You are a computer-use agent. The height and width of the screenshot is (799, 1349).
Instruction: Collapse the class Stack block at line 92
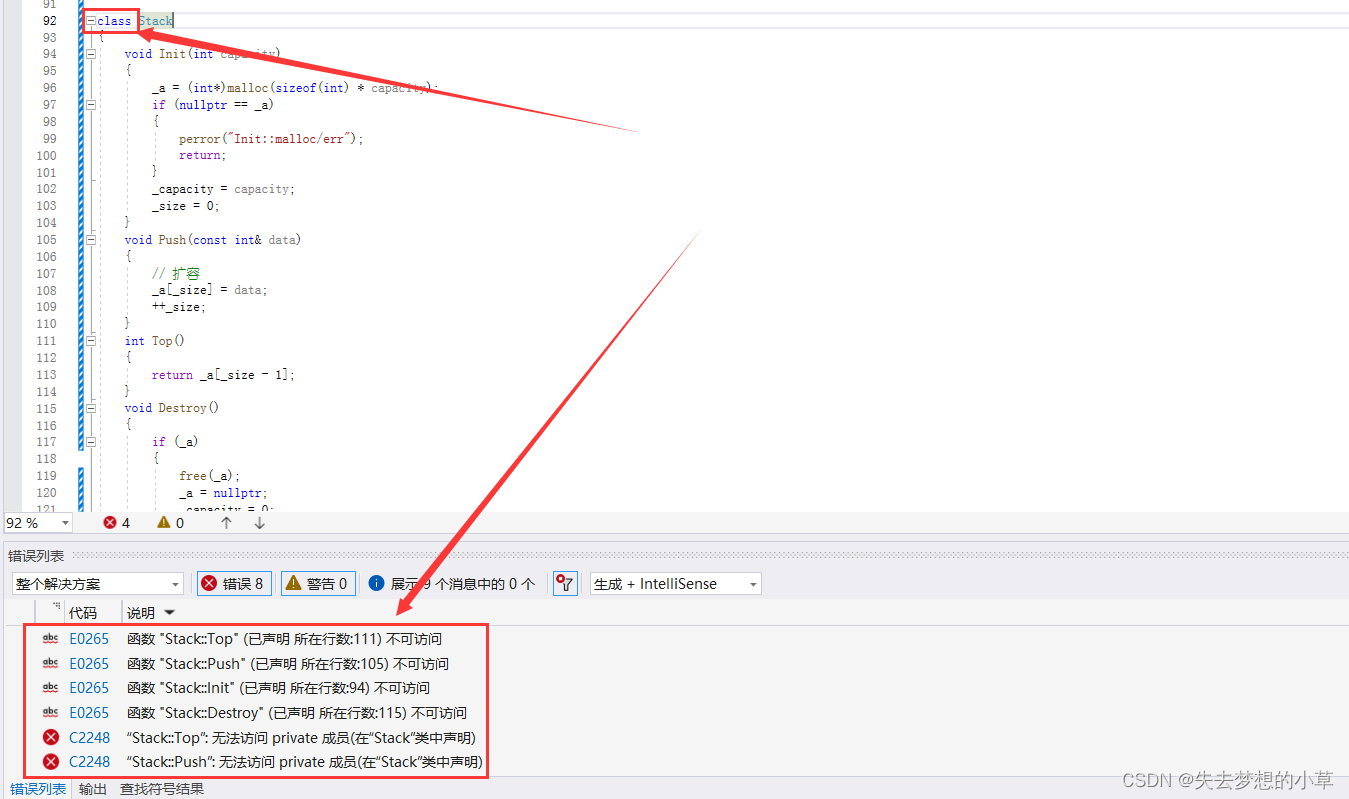point(91,21)
